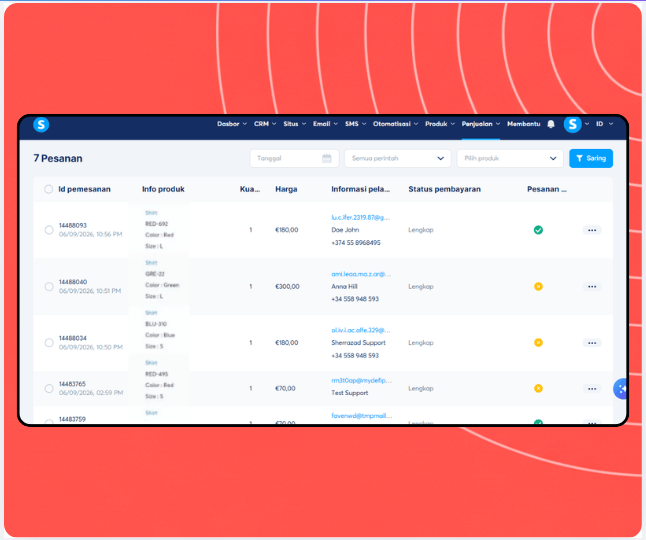Open customer email favenwd@tmpmail...

[362, 416]
